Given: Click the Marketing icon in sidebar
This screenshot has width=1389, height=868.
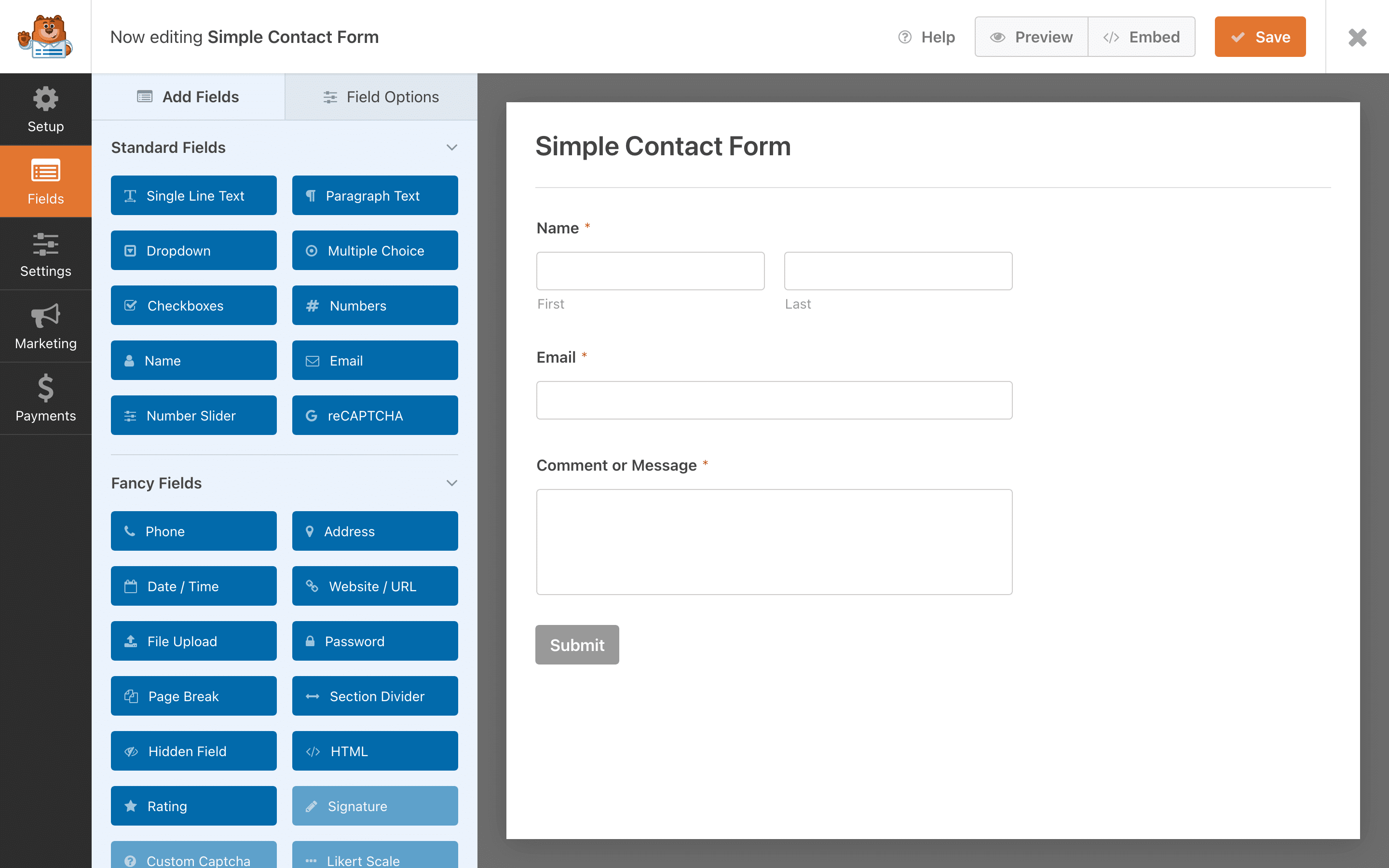Looking at the screenshot, I should (x=46, y=325).
